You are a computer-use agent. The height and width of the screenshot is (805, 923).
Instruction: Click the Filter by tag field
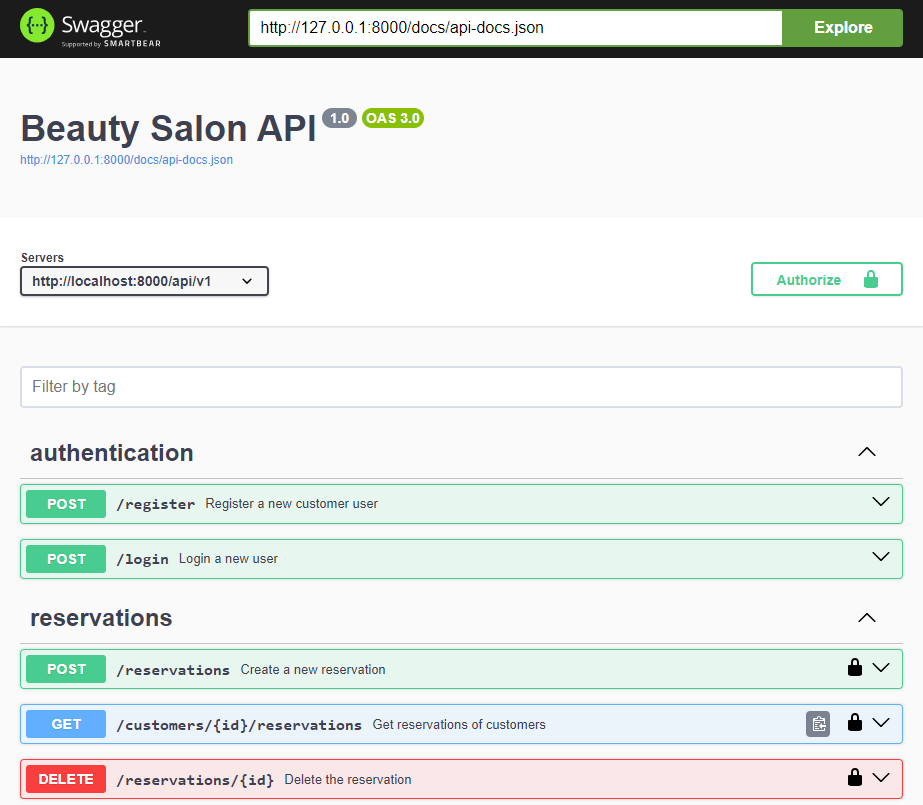tap(461, 387)
